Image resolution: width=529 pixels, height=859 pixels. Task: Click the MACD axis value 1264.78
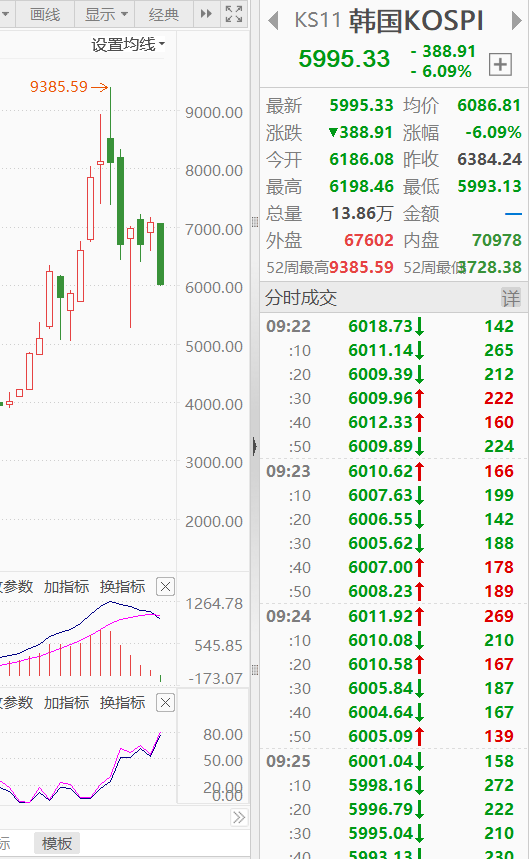[x=214, y=604]
